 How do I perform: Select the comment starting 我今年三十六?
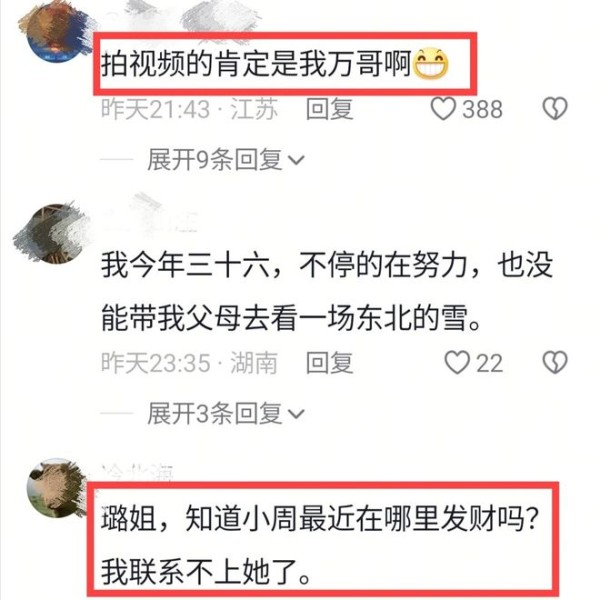pyautogui.click(x=327, y=292)
